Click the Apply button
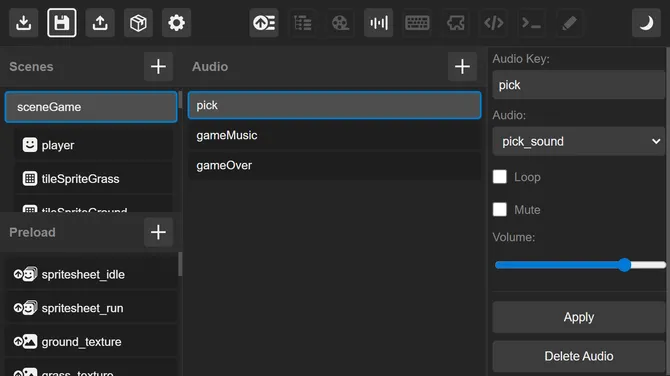Screen dimensions: 670x376 [x=579, y=317]
